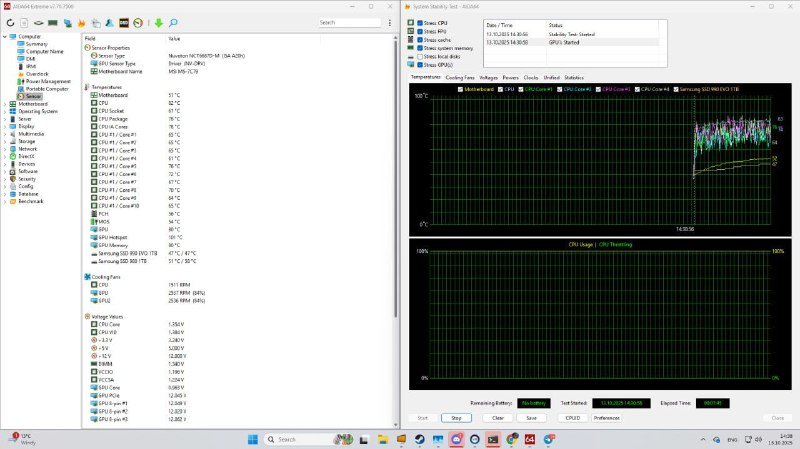Open the Report icon in AIDA64 toolbar
The height and width of the screenshot is (449, 800).
24,23
